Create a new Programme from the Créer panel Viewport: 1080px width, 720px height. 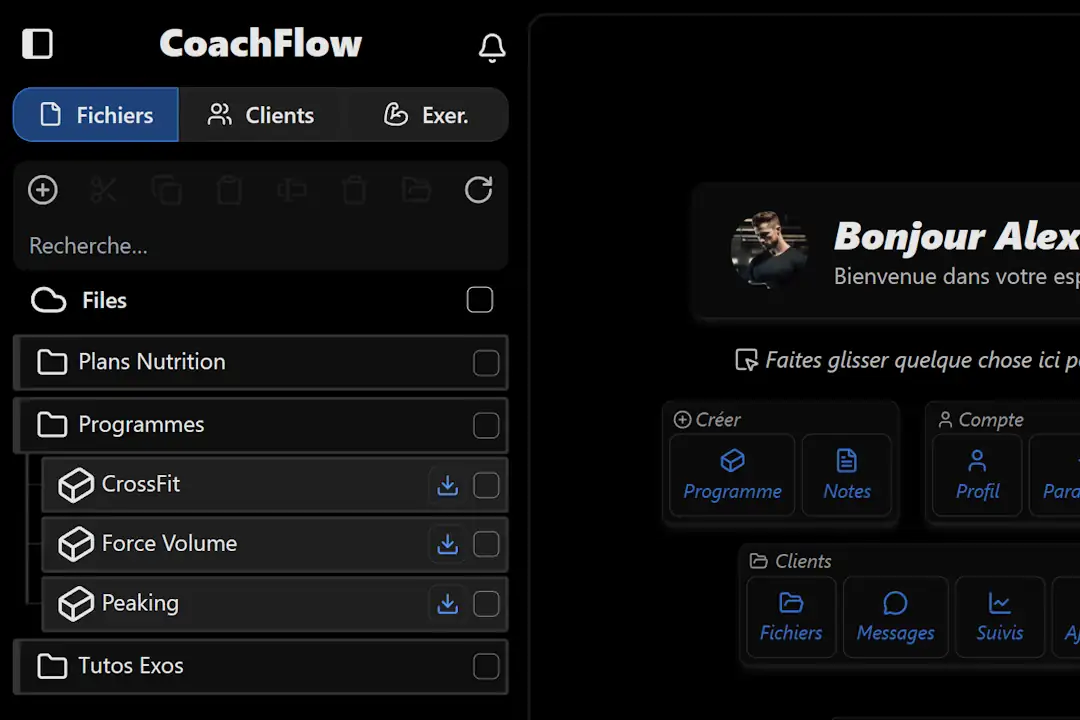(x=732, y=474)
